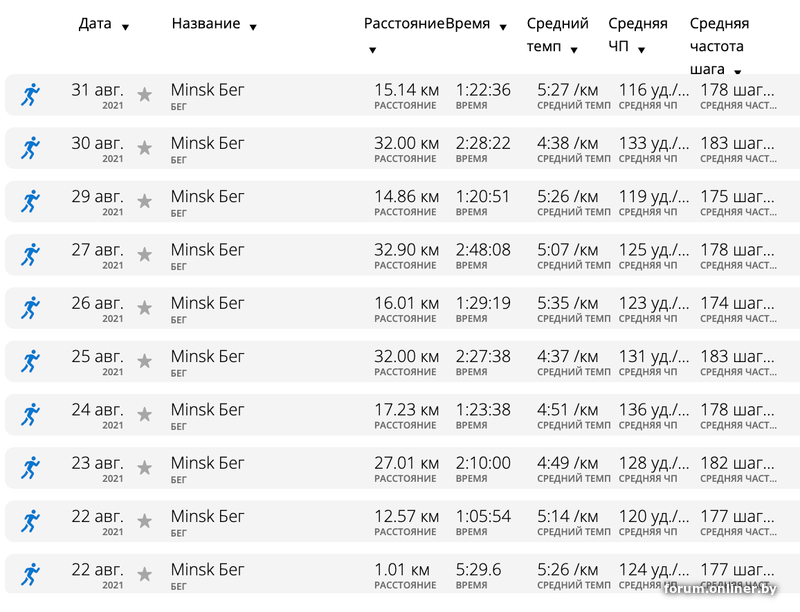Click the running icon for 24 авг. activity
The image size is (800, 612).
[x=31, y=414]
